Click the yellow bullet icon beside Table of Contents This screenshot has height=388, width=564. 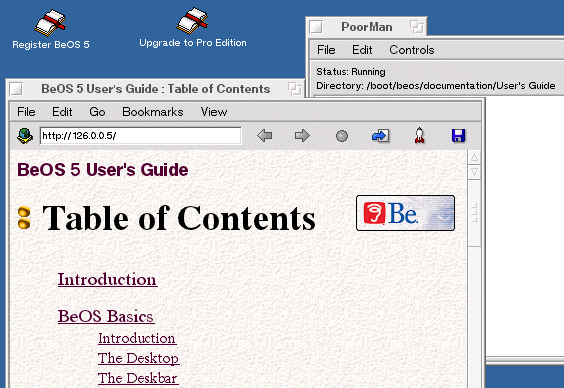click(x=24, y=218)
